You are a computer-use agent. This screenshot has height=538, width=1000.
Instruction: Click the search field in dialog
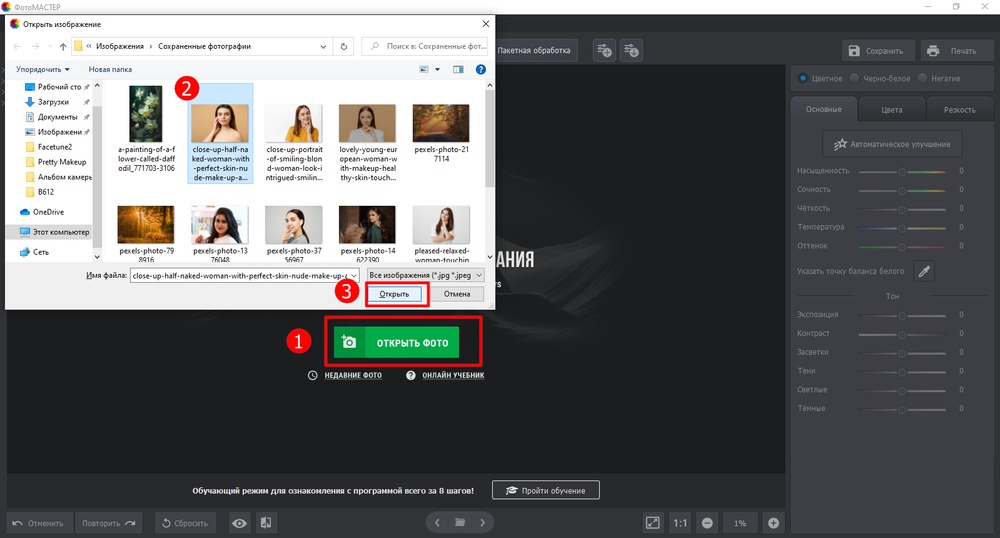point(425,46)
